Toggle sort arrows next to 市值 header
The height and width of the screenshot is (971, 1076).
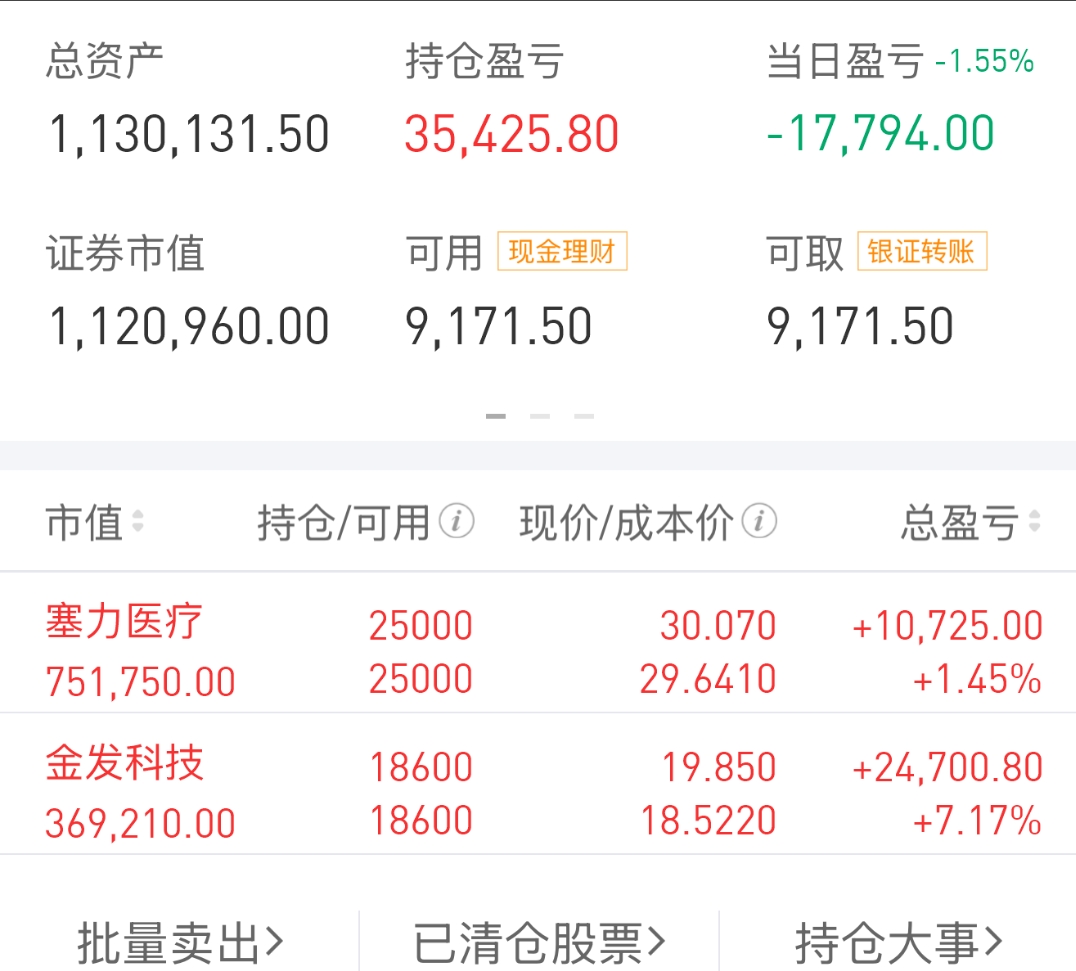point(138,522)
